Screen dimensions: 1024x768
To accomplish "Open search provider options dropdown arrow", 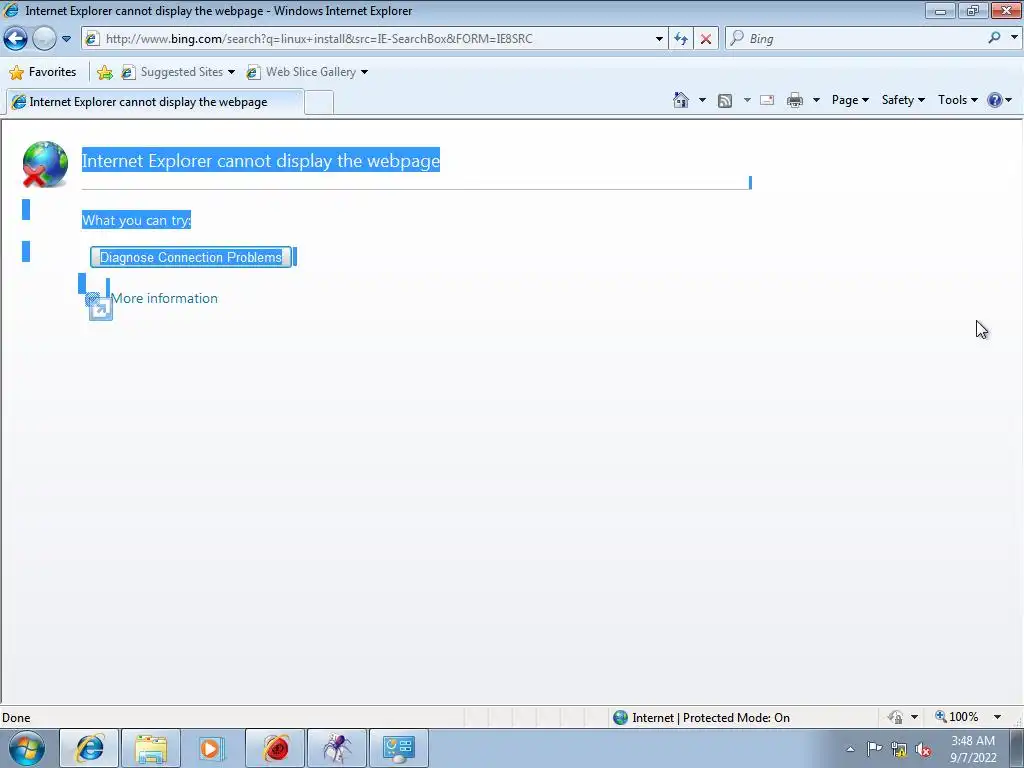I will click(1014, 38).
